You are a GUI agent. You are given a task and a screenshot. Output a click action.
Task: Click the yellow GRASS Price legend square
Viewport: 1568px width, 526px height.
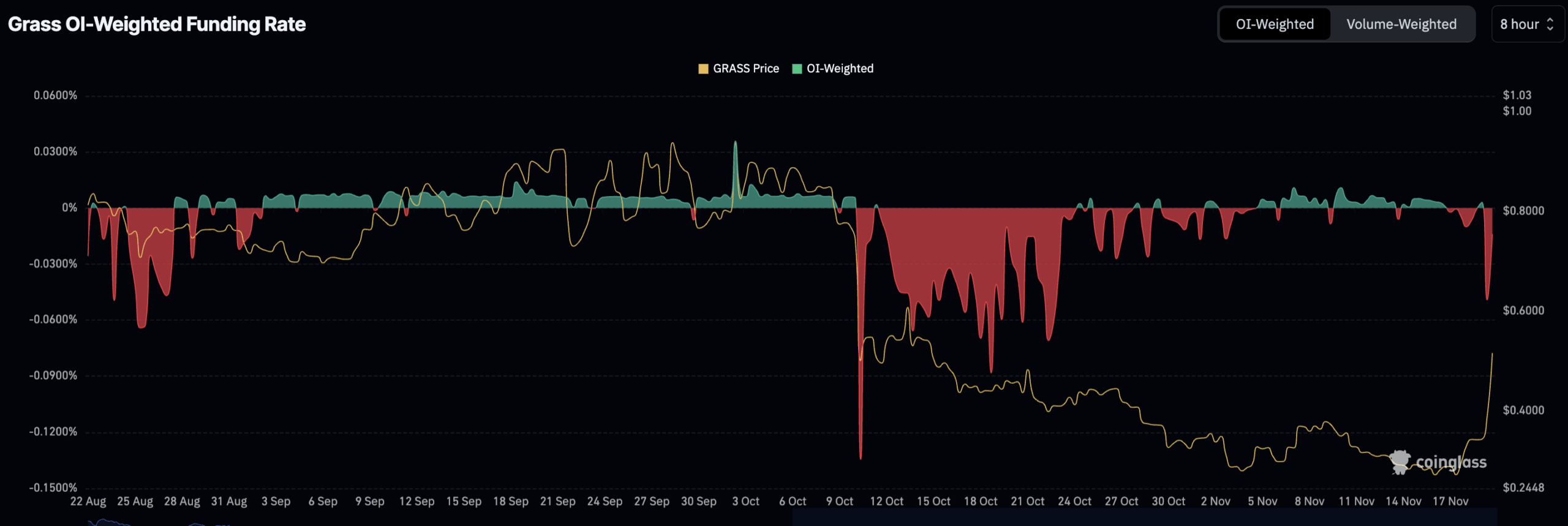pyautogui.click(x=703, y=69)
